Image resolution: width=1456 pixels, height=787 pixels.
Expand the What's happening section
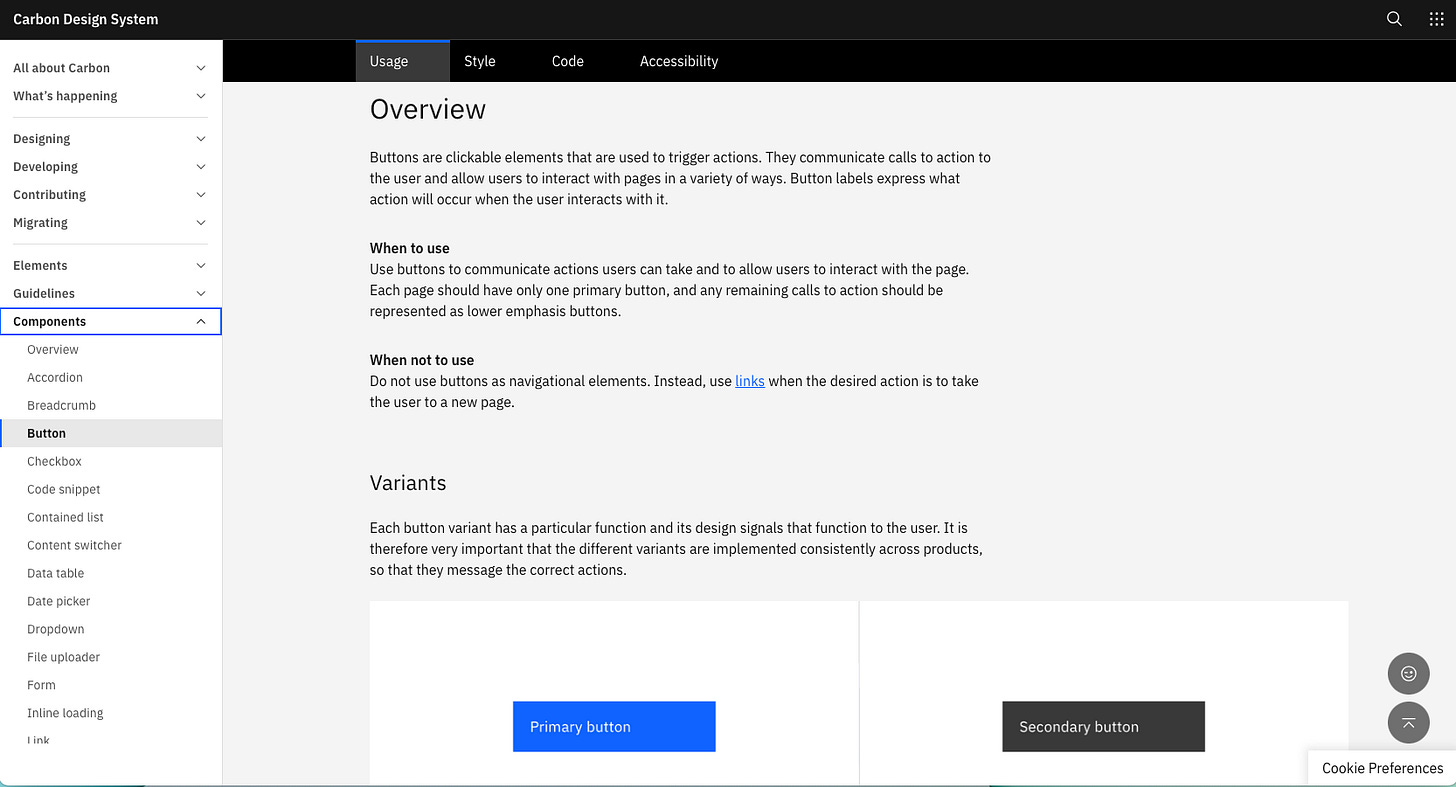click(110, 96)
